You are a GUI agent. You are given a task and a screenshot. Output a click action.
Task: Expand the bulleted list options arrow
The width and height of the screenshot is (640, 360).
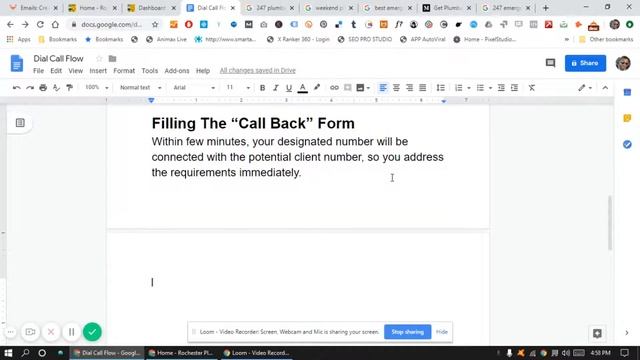coord(490,88)
